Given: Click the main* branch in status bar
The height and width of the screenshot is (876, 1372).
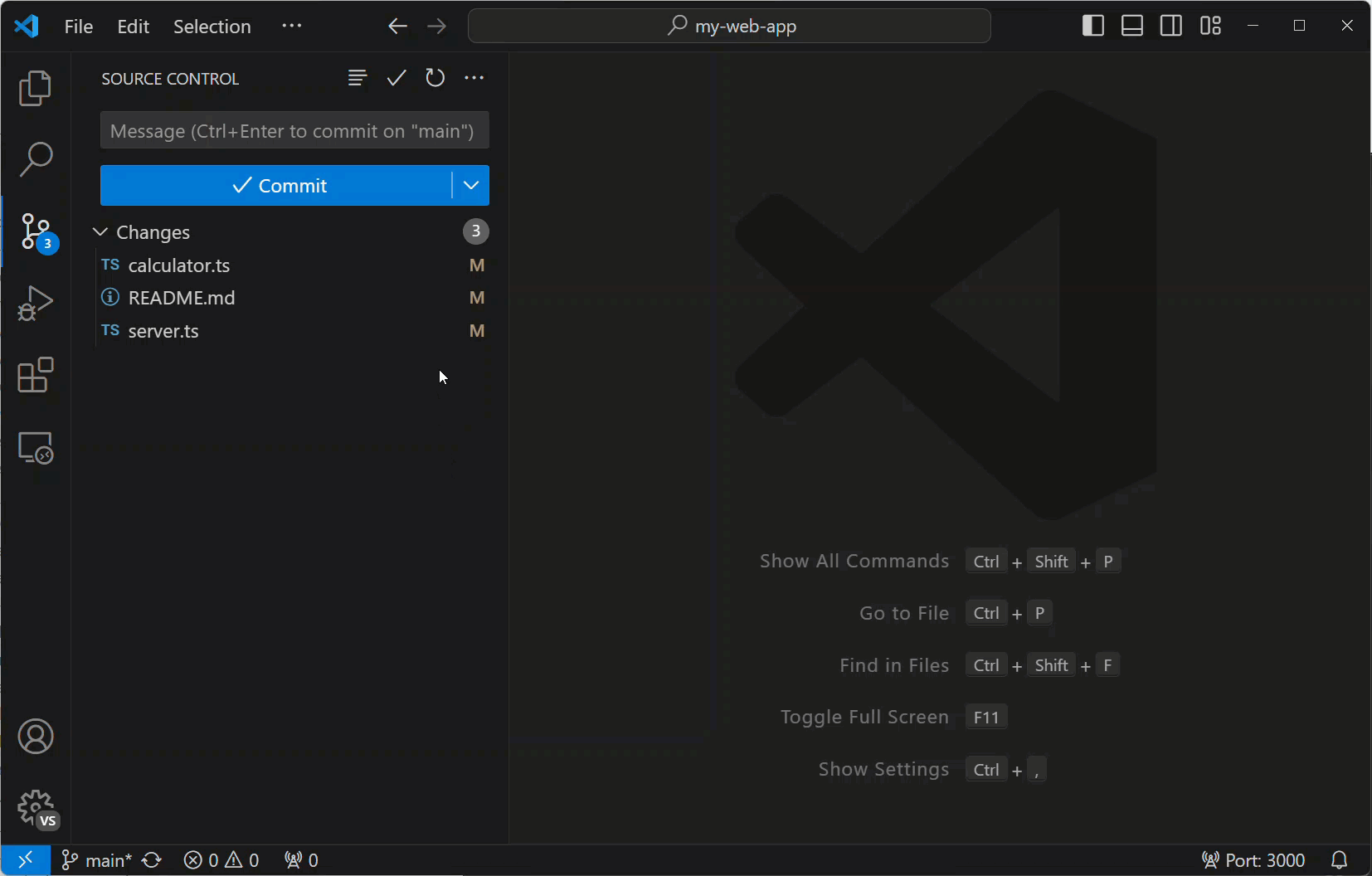Looking at the screenshot, I should pyautogui.click(x=98, y=860).
